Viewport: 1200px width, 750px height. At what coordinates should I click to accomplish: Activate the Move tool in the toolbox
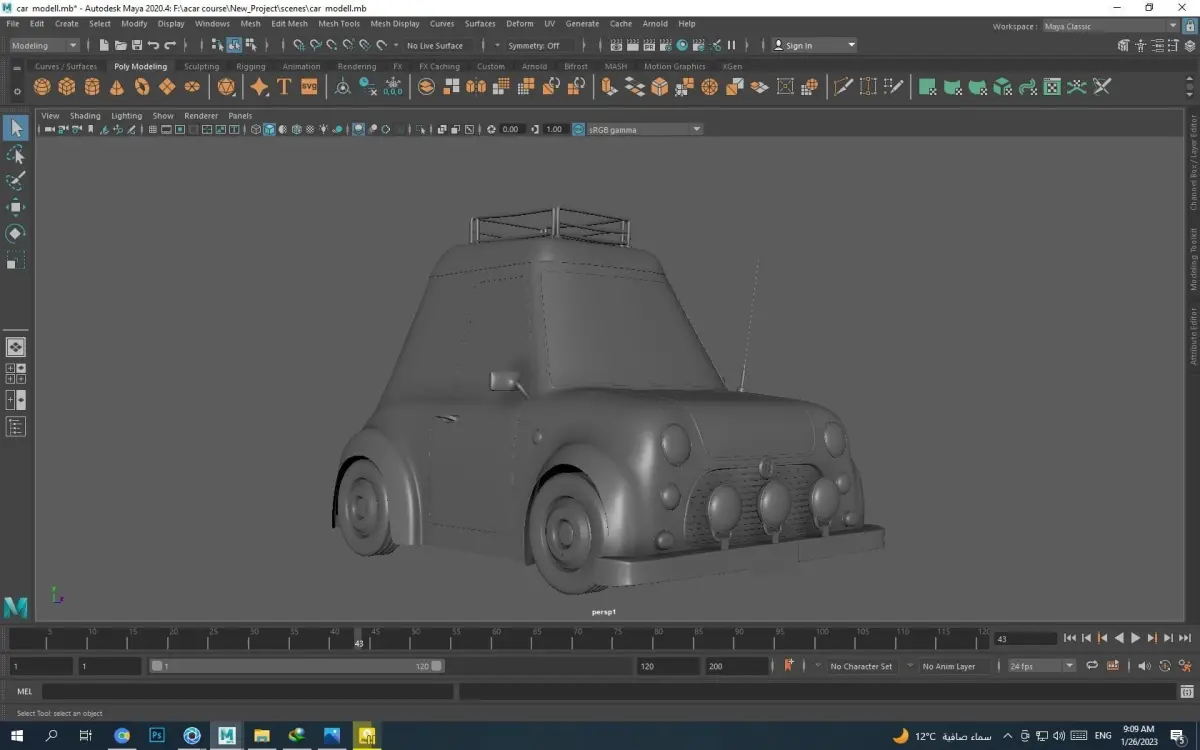[15, 207]
